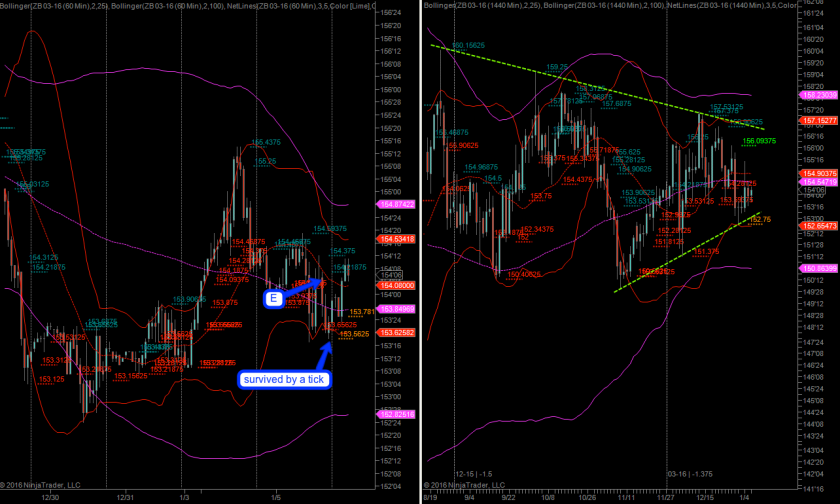Click the 11/11 date label
The height and width of the screenshot is (504, 840).
626,497
